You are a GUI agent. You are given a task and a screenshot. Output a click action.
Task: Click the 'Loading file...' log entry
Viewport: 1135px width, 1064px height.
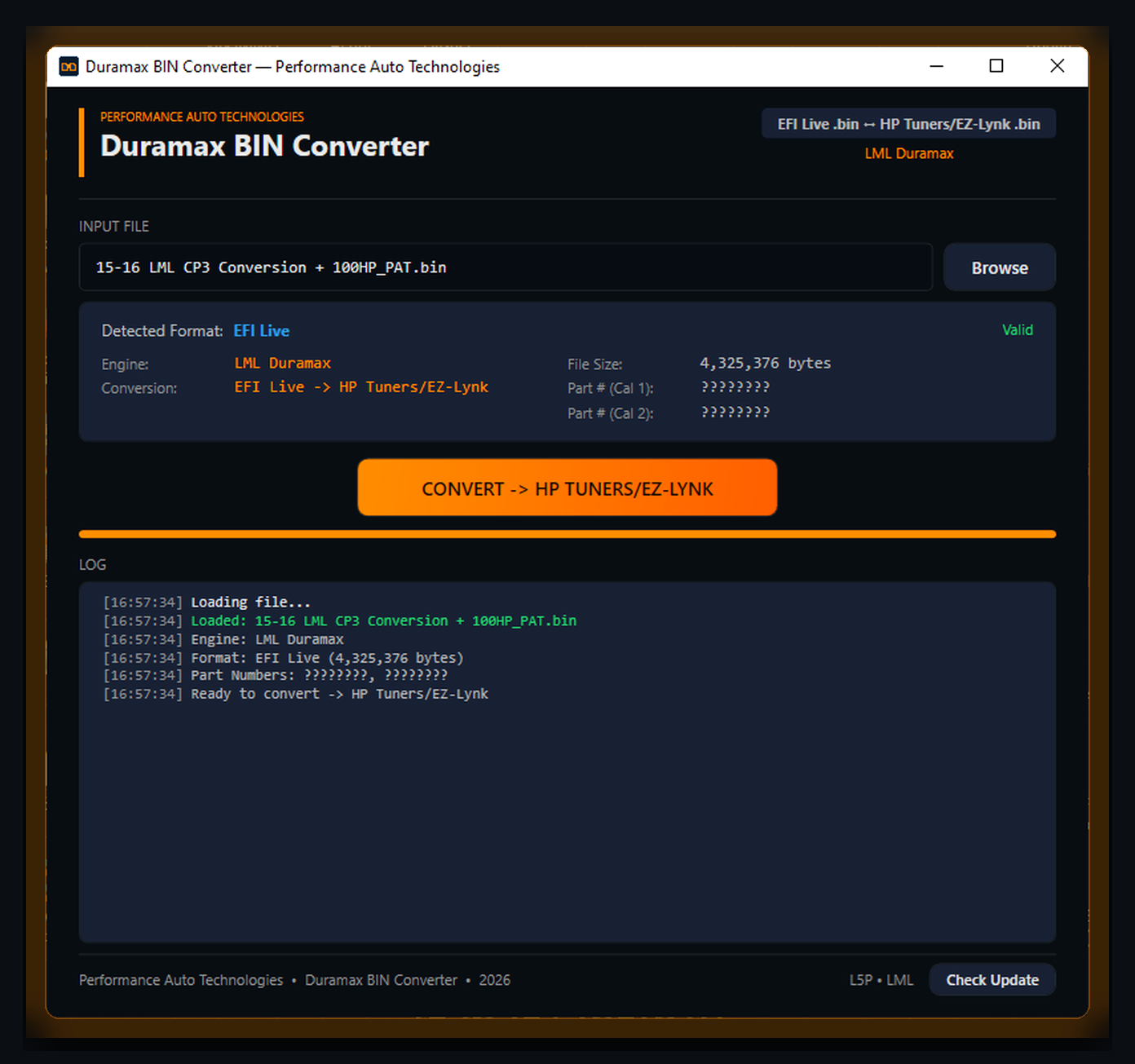pos(207,603)
